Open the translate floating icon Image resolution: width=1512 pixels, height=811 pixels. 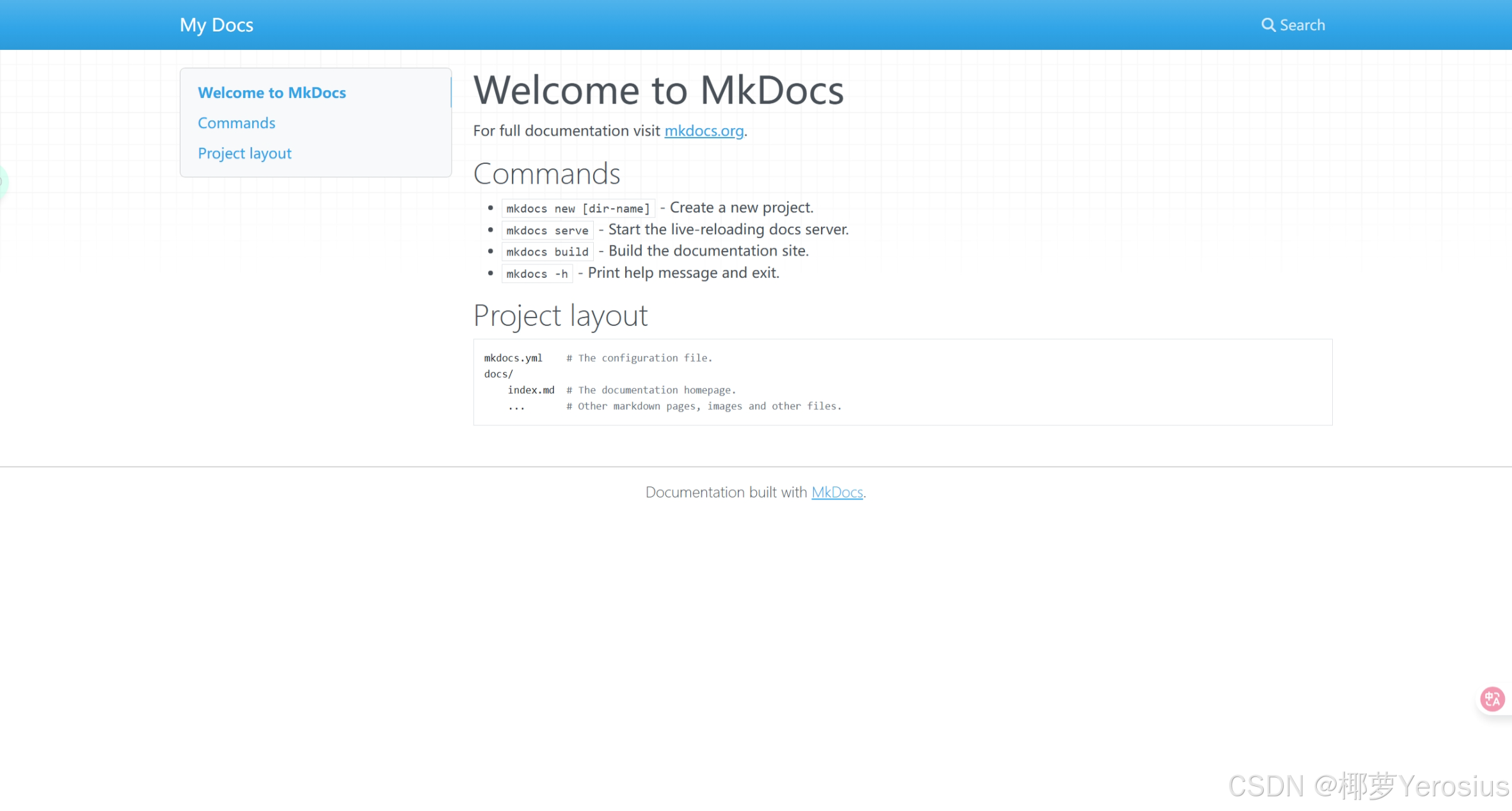tap(1492, 698)
